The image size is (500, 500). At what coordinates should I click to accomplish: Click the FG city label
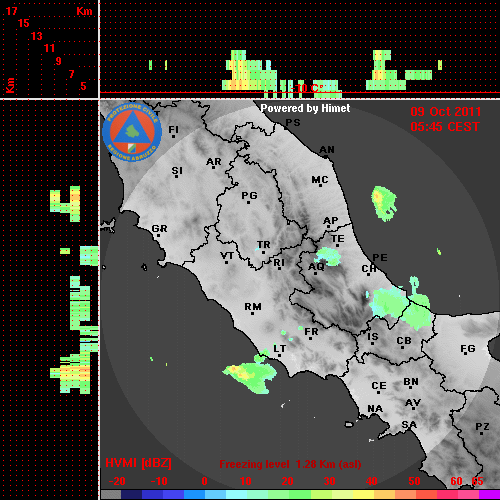pyautogui.click(x=467, y=349)
